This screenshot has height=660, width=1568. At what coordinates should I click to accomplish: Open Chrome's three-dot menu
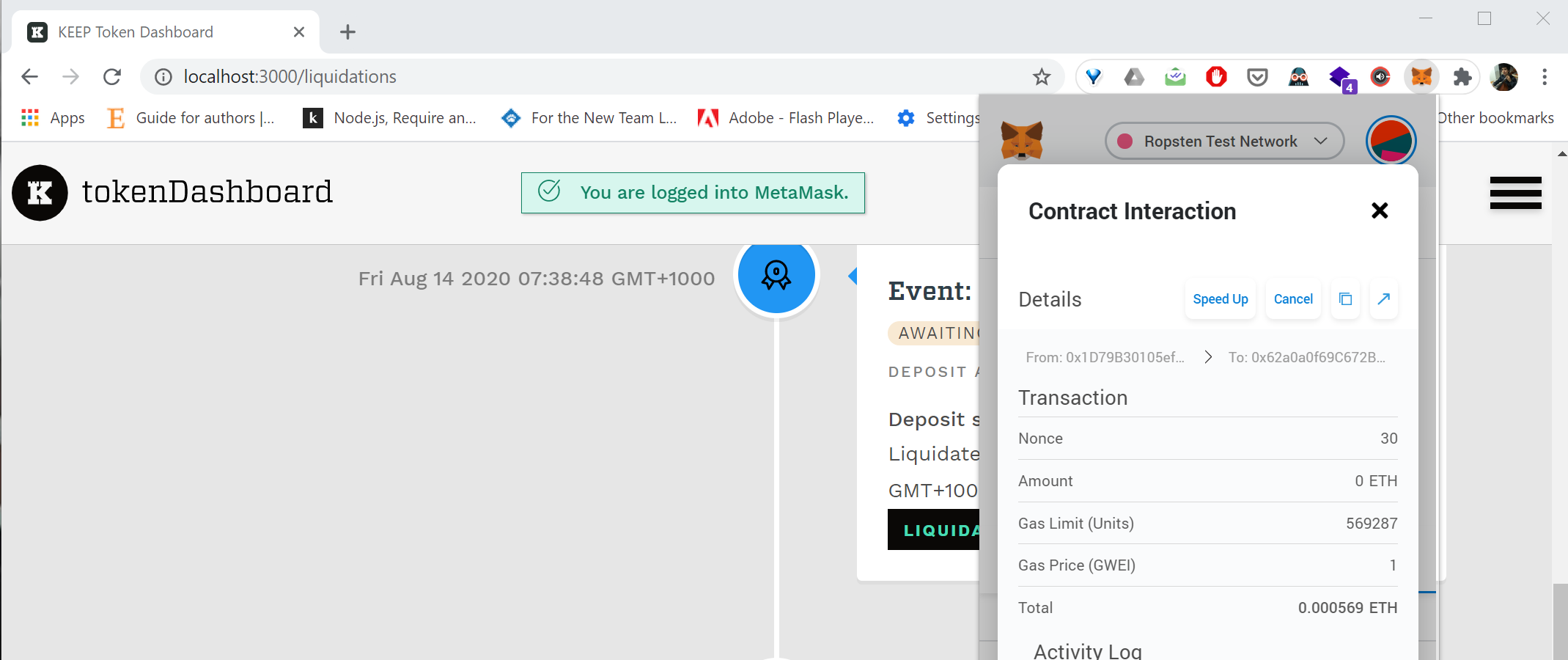click(x=1545, y=76)
